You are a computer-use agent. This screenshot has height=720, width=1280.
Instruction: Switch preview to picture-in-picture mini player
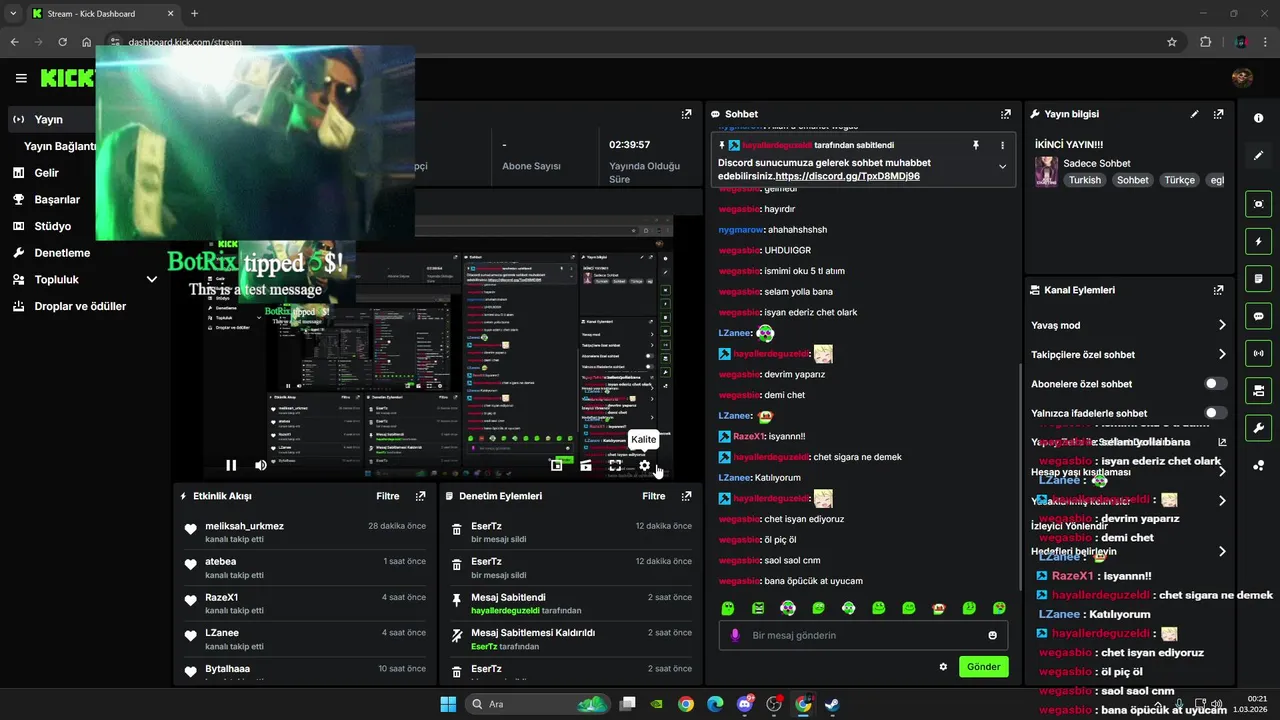[x=557, y=465]
